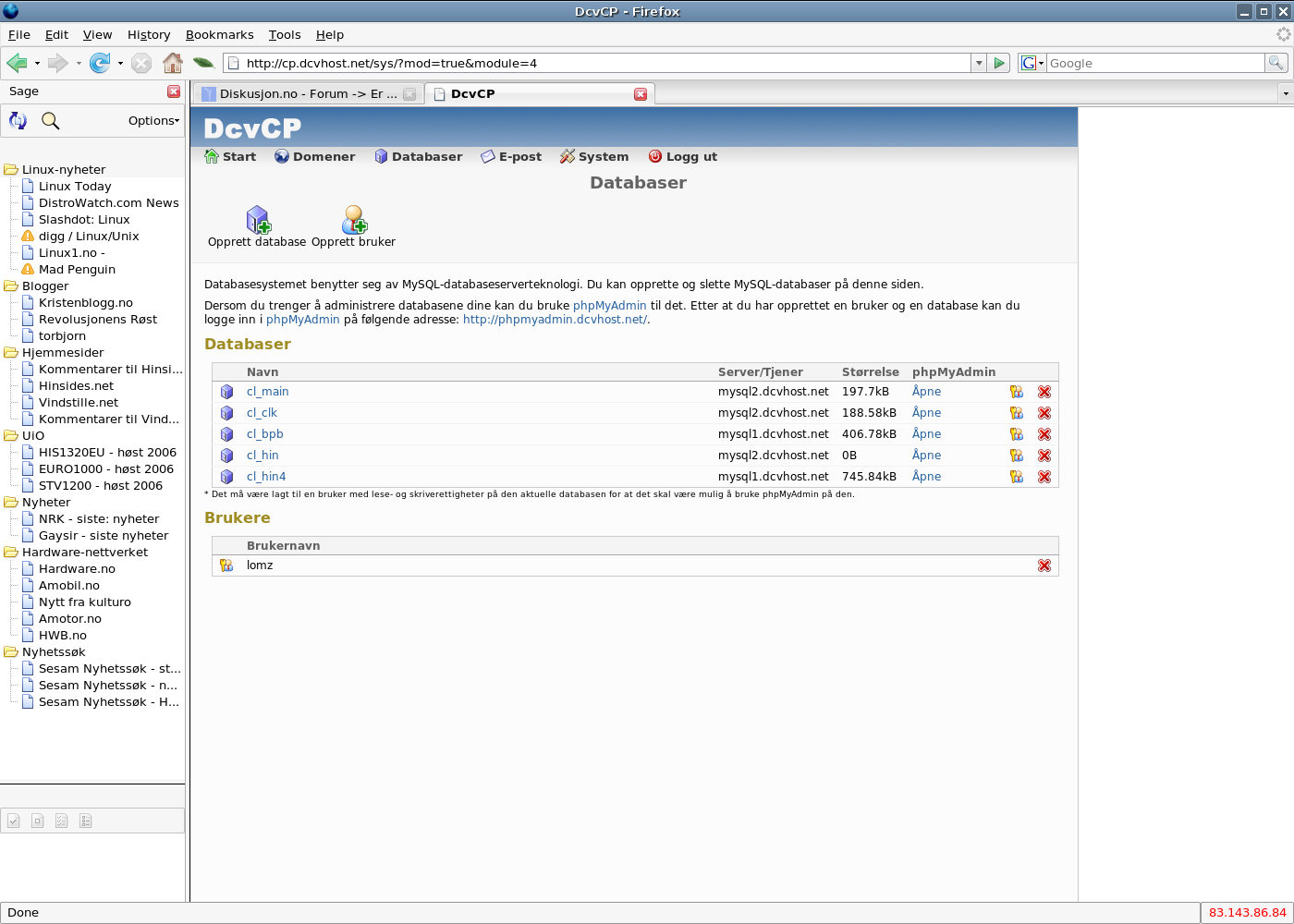Open the History menu
Image resolution: width=1294 pixels, height=924 pixels.
click(x=149, y=35)
